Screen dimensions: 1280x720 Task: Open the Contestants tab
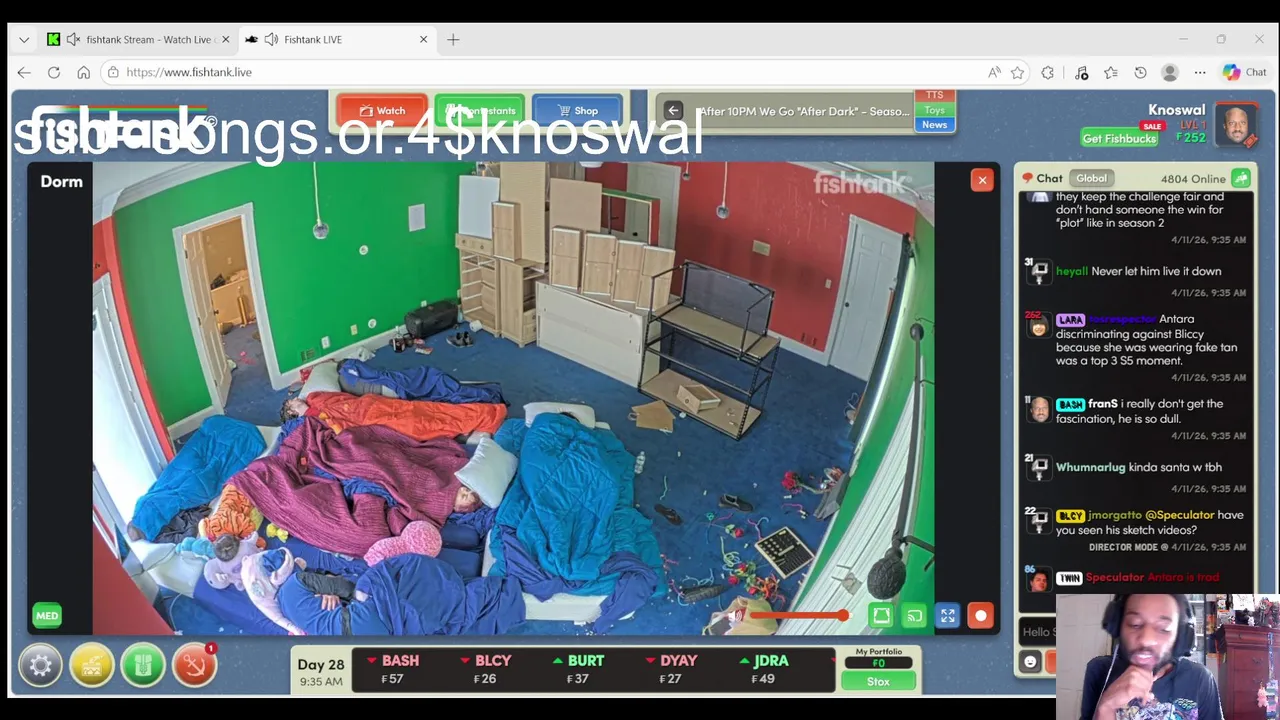(480, 111)
